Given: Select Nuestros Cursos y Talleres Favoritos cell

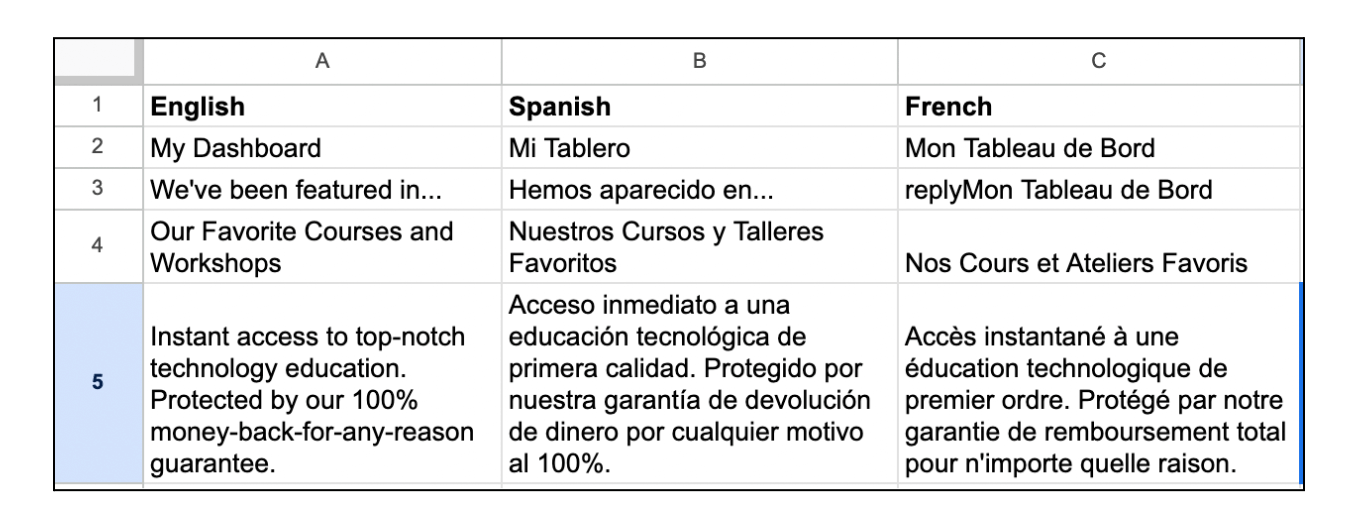Looking at the screenshot, I should tap(699, 247).
